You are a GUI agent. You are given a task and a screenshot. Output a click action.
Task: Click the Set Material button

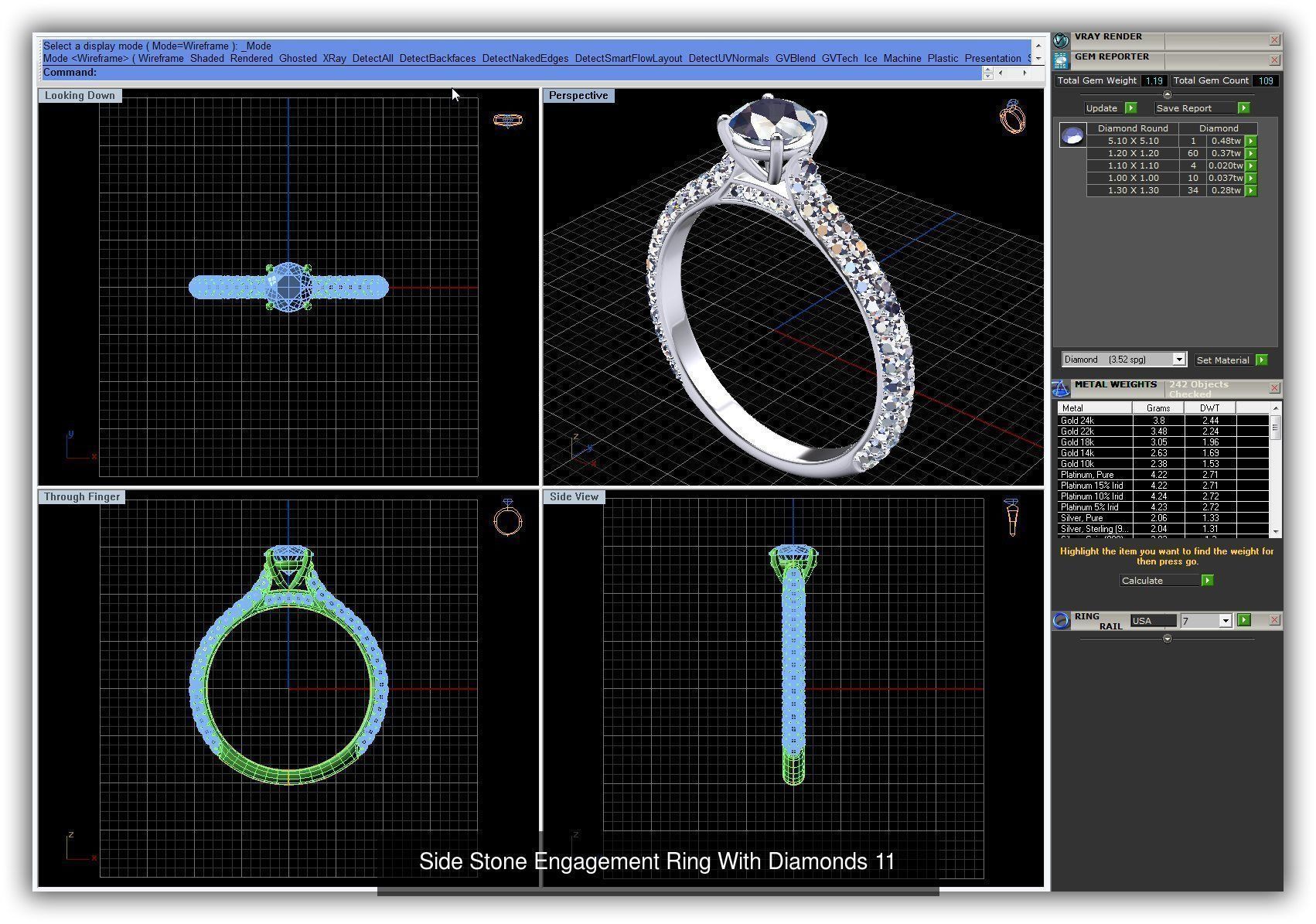[1223, 360]
